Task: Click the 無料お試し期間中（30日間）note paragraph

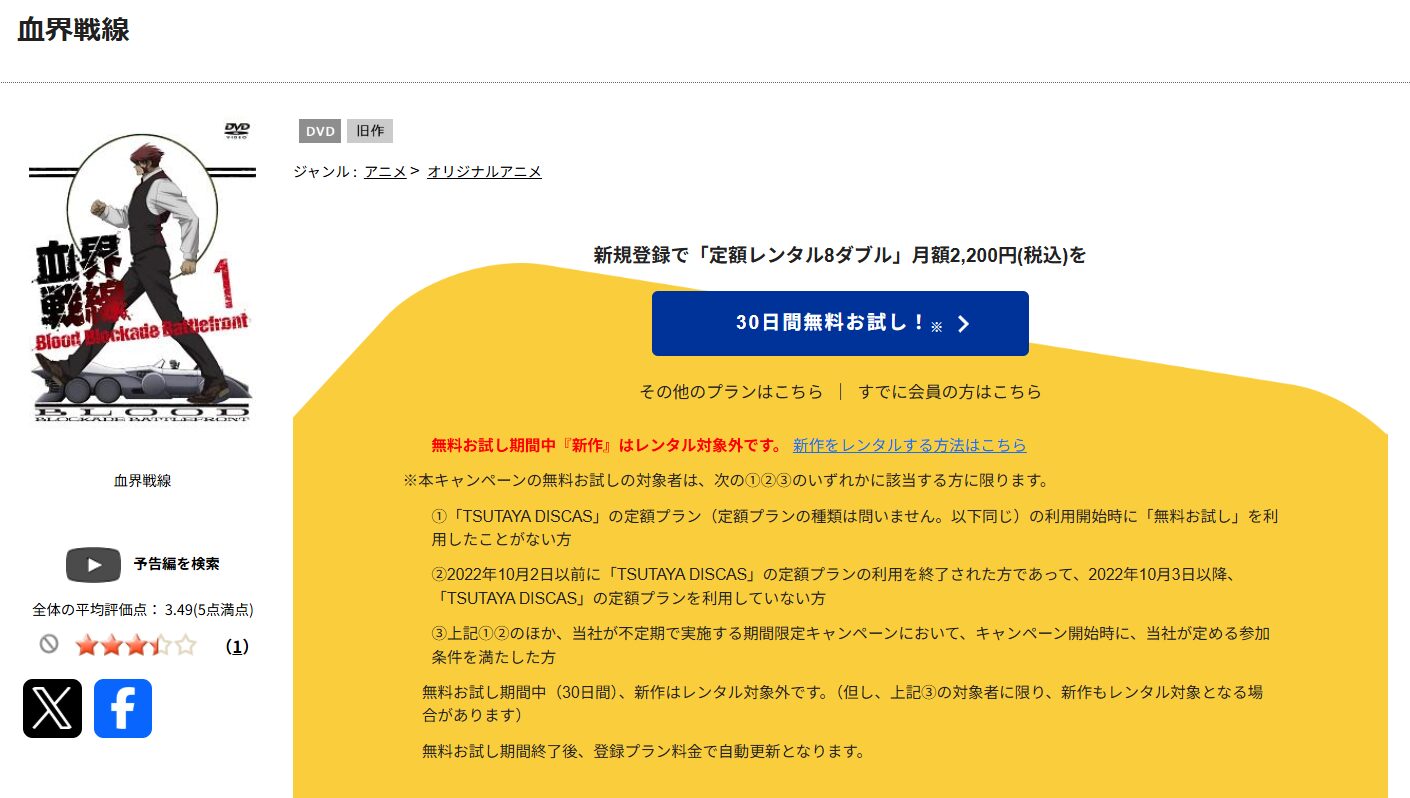Action: pos(842,703)
